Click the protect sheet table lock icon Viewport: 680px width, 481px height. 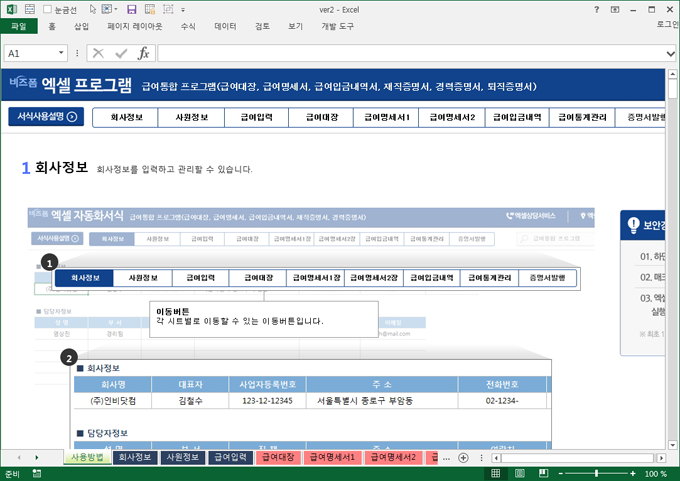[150, 9]
